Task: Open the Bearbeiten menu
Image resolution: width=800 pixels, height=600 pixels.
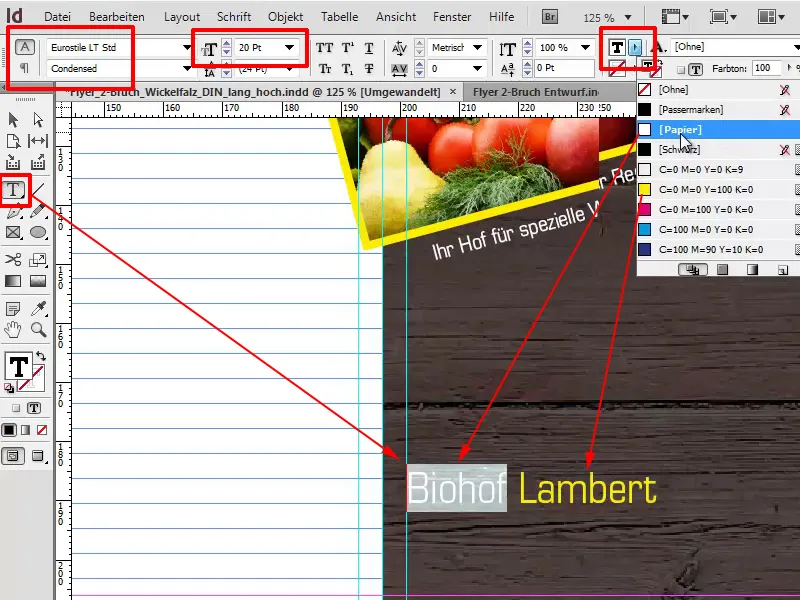Action: pos(116,17)
